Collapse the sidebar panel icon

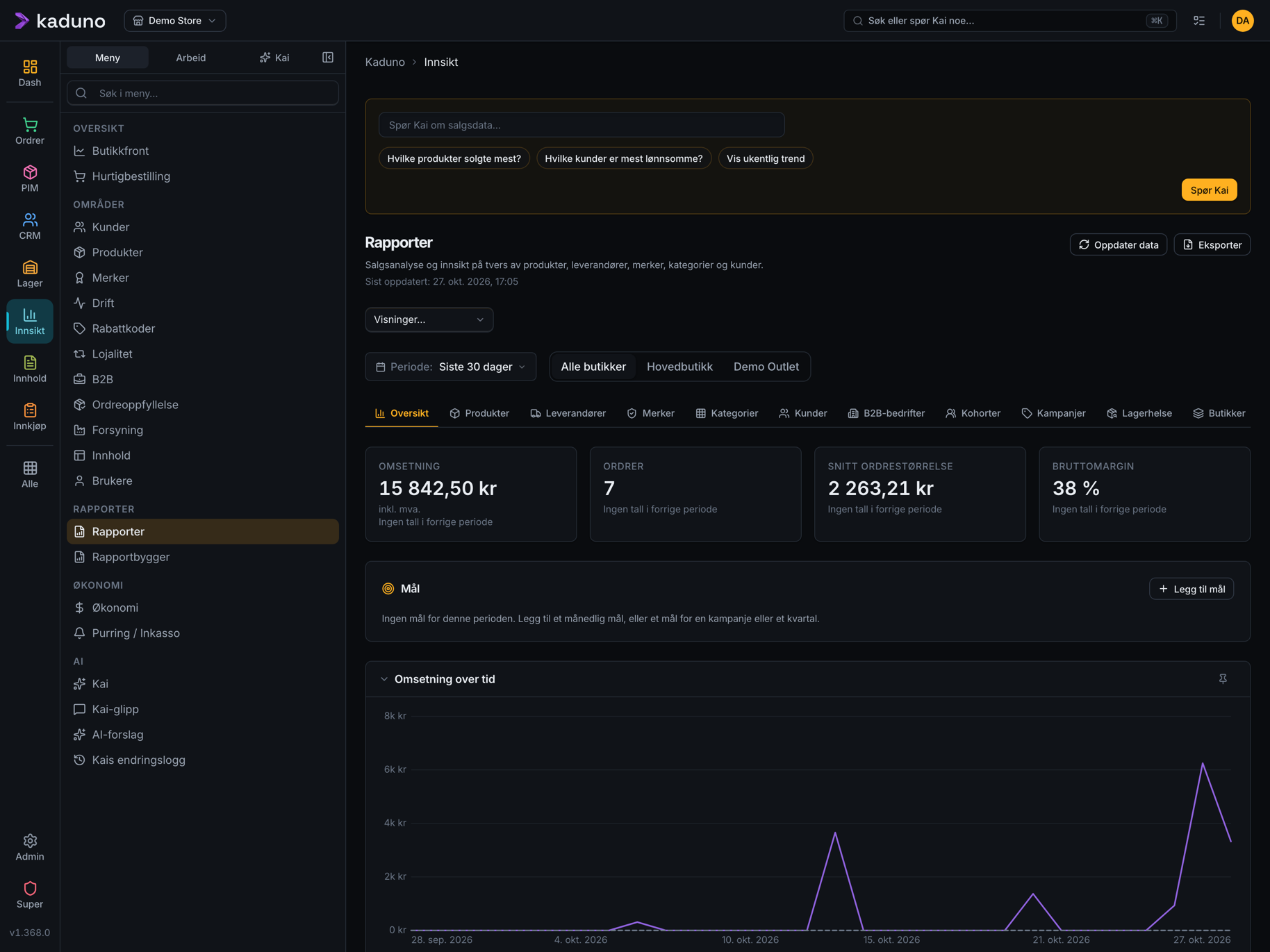pyautogui.click(x=328, y=58)
